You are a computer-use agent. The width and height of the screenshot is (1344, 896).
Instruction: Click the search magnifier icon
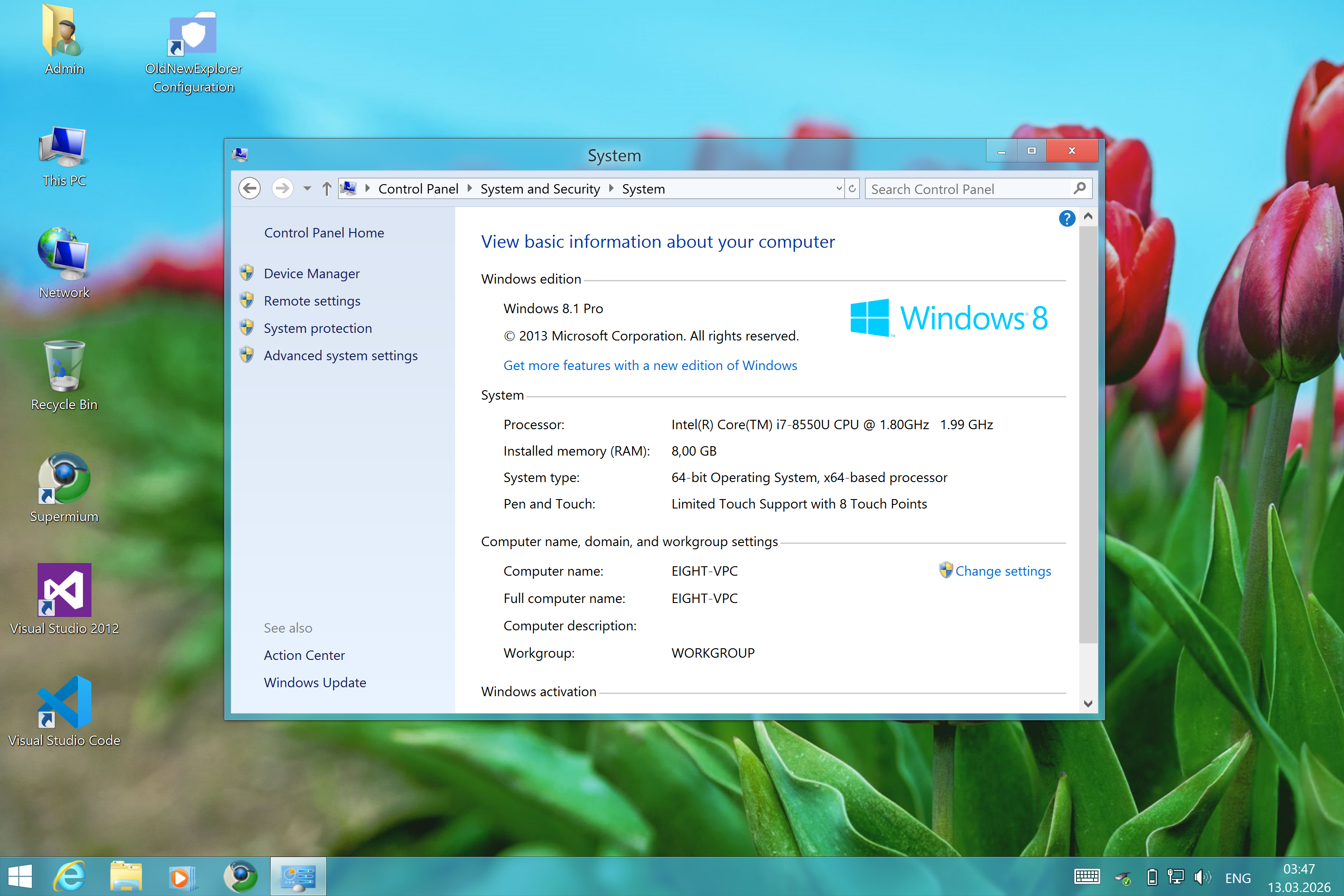(1079, 189)
